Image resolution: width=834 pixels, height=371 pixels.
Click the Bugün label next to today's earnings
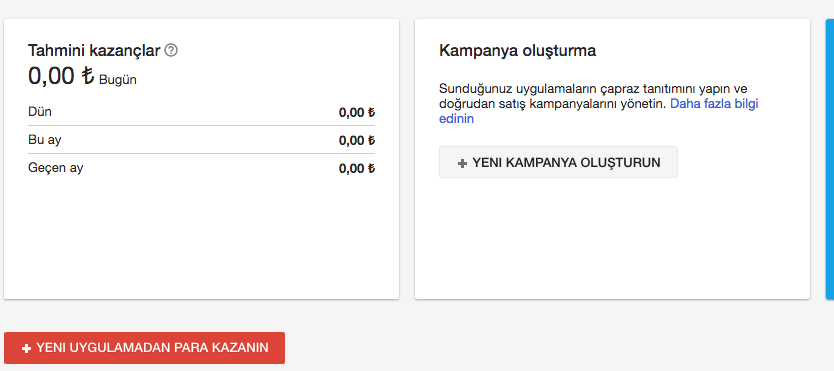point(118,80)
